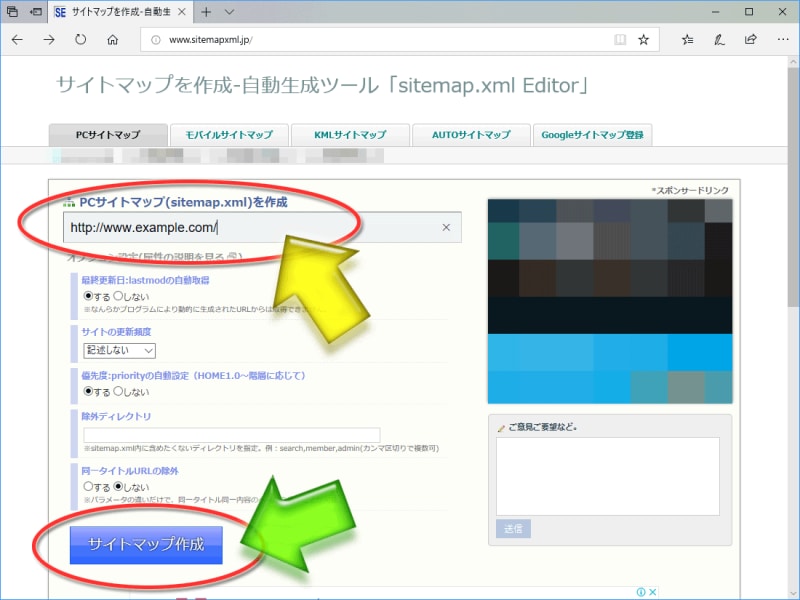Select しない for priority auto-setting
This screenshot has width=800, height=600.
click(119, 391)
